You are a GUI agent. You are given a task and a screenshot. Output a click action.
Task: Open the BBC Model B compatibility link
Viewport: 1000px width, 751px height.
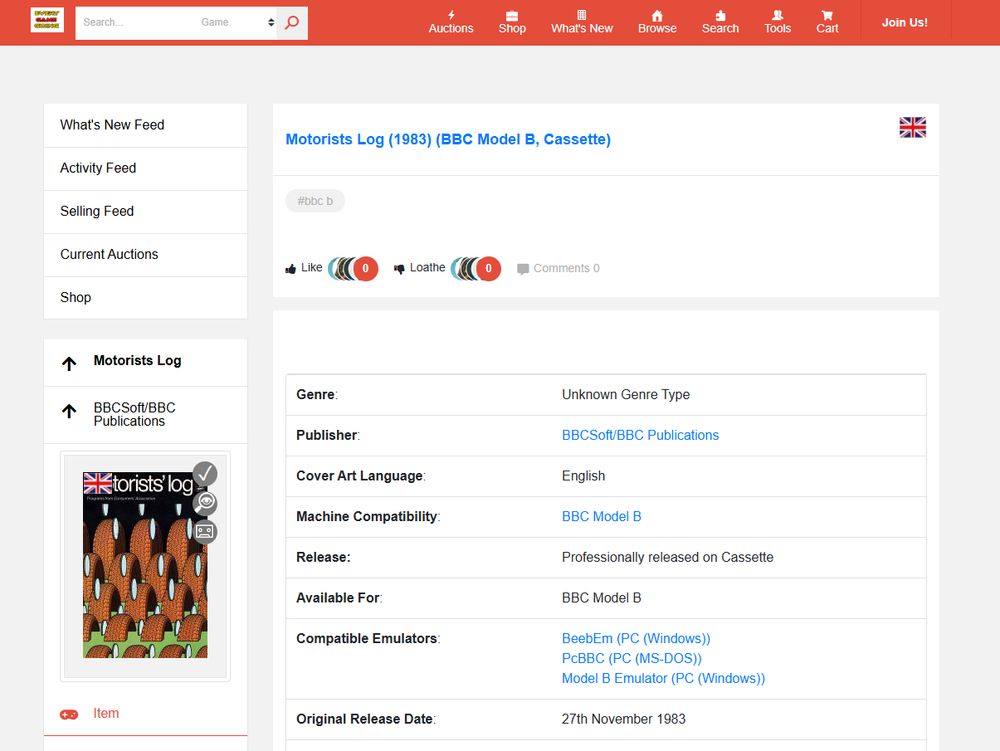pyautogui.click(x=601, y=517)
